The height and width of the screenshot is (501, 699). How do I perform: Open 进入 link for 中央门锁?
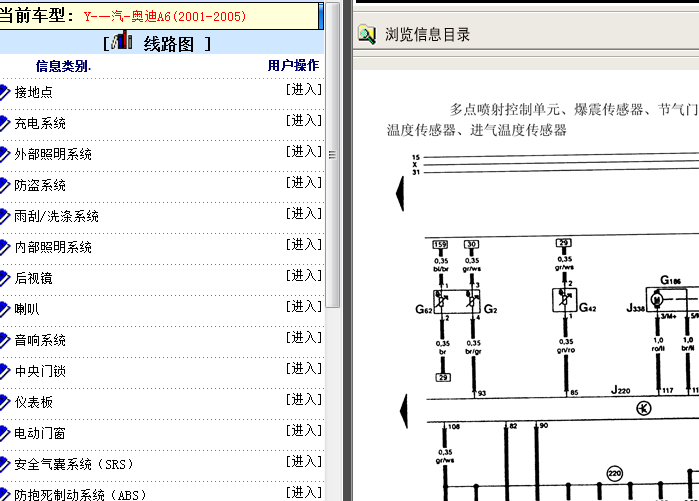click(304, 368)
